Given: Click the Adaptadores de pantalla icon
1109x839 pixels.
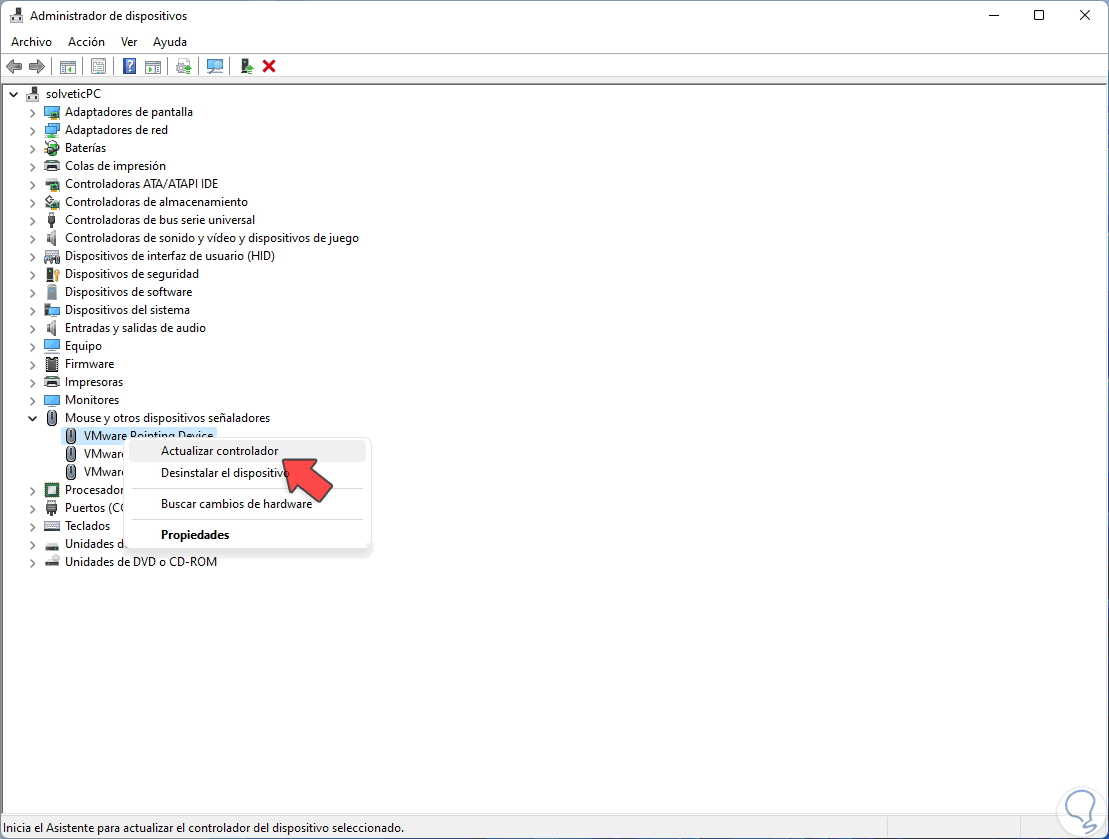Looking at the screenshot, I should pos(52,112).
